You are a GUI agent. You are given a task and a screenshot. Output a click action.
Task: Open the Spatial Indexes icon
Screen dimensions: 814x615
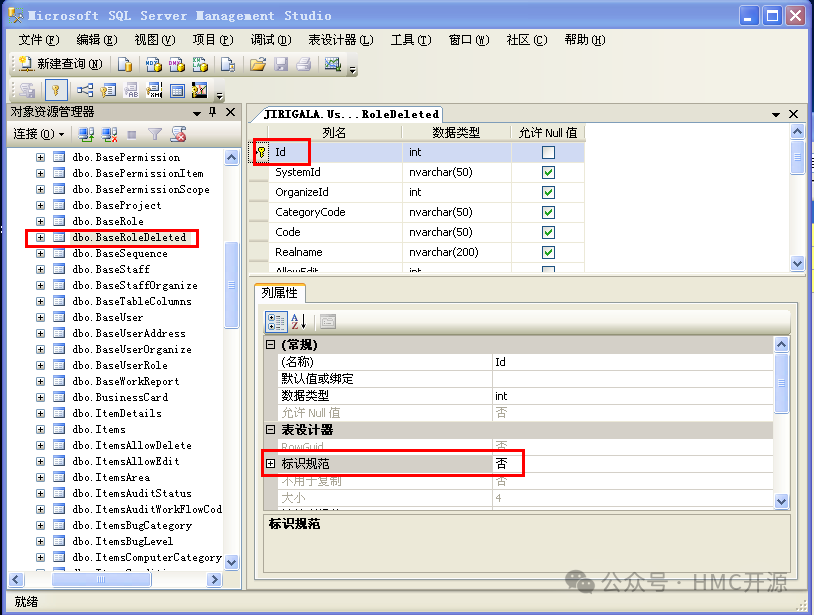[x=200, y=90]
